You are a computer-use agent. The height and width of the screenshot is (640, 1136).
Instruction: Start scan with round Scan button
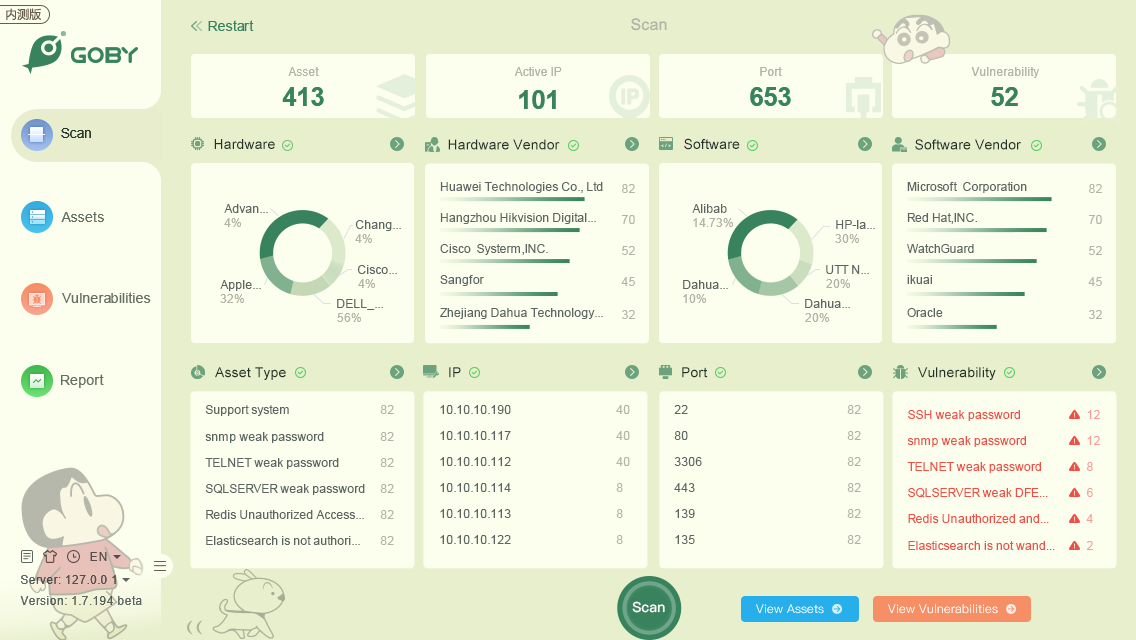(x=648, y=607)
